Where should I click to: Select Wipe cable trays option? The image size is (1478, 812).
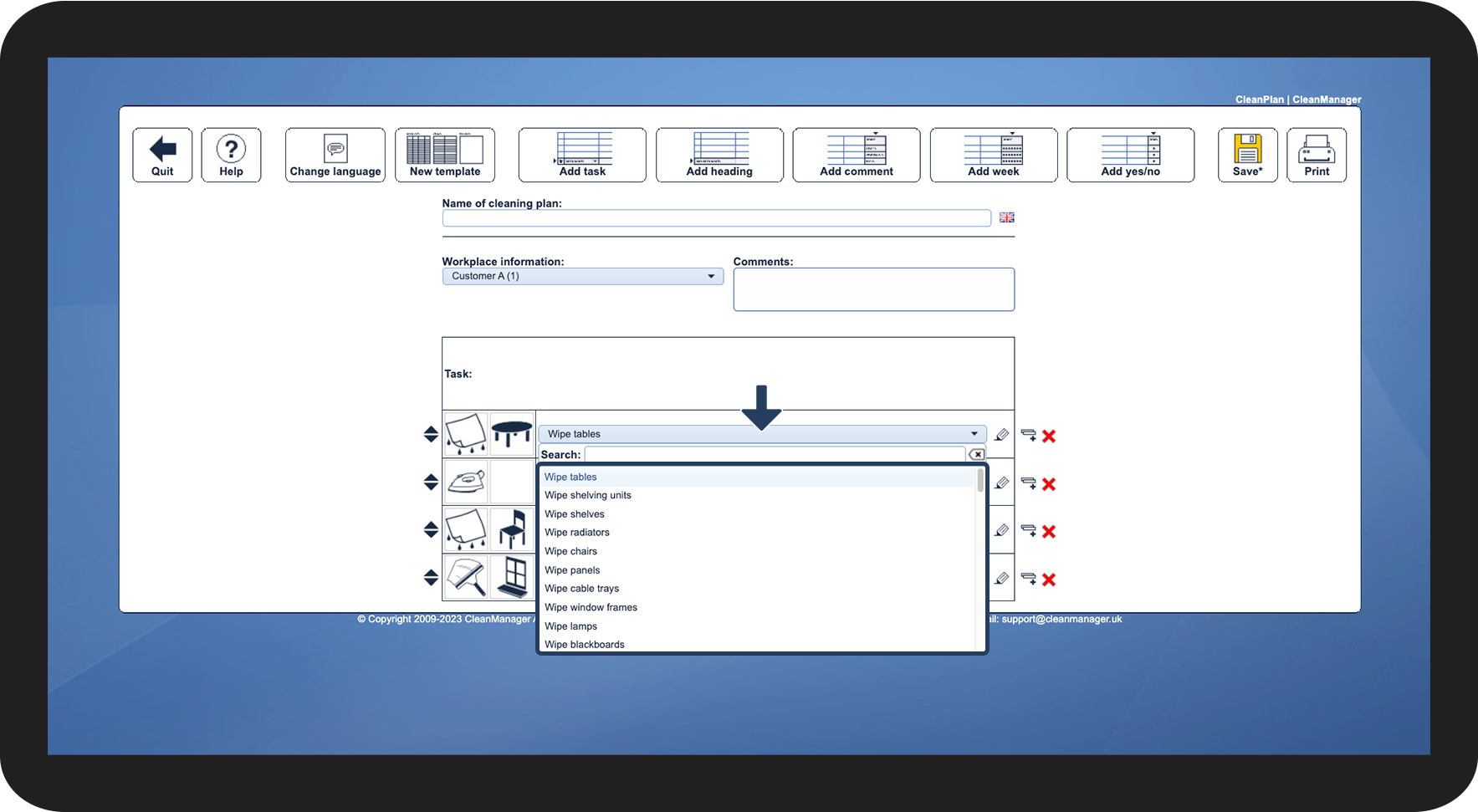(756, 589)
